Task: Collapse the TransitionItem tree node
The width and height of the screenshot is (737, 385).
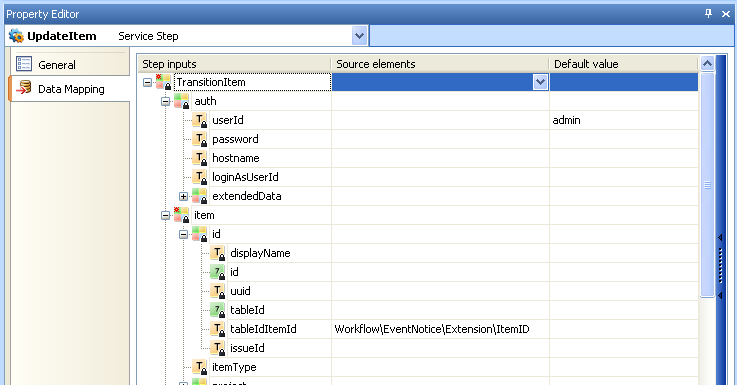Action: point(147,82)
